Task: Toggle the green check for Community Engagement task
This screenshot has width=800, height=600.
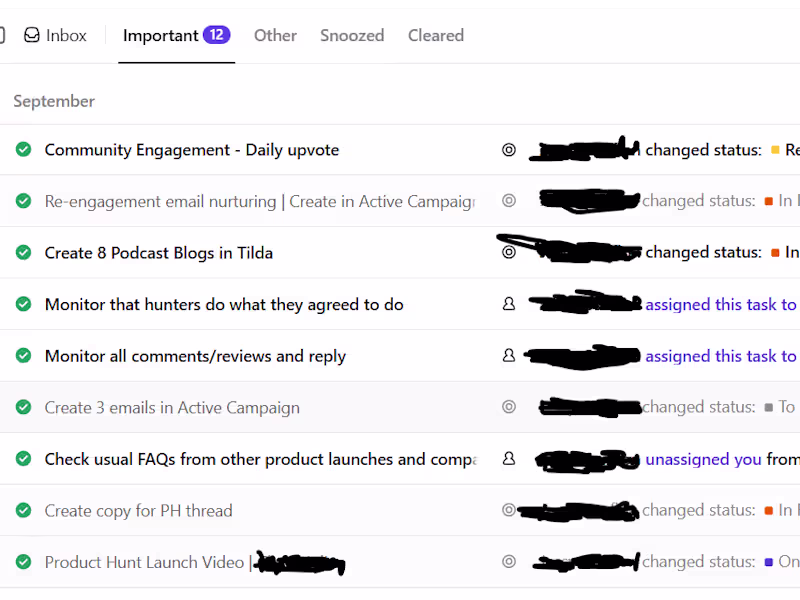Action: tap(23, 150)
